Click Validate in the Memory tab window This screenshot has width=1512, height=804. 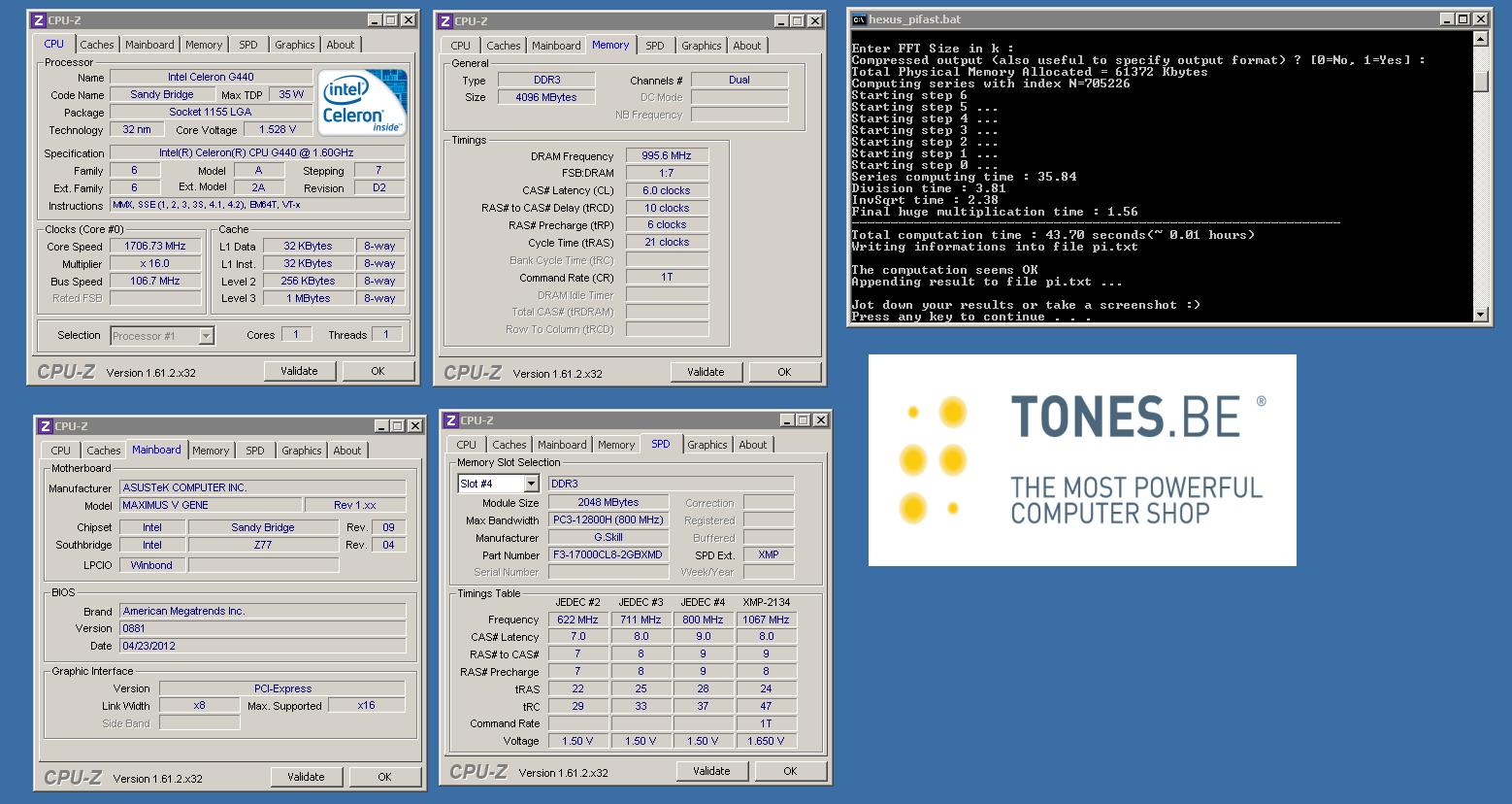(707, 372)
